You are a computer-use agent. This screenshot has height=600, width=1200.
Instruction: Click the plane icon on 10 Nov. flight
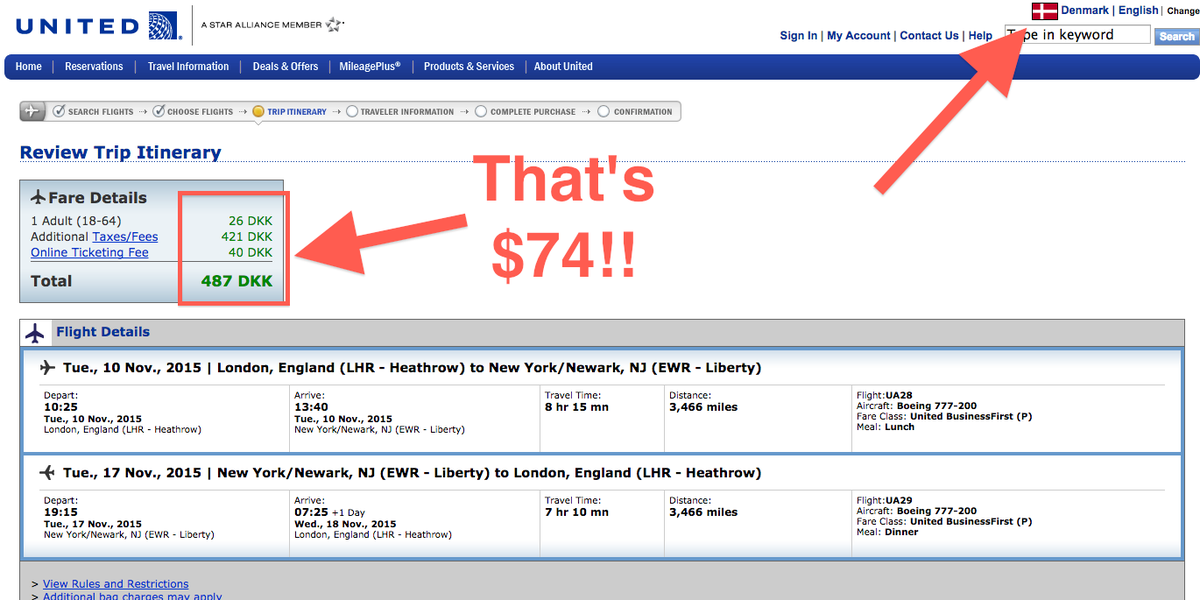tap(47, 368)
